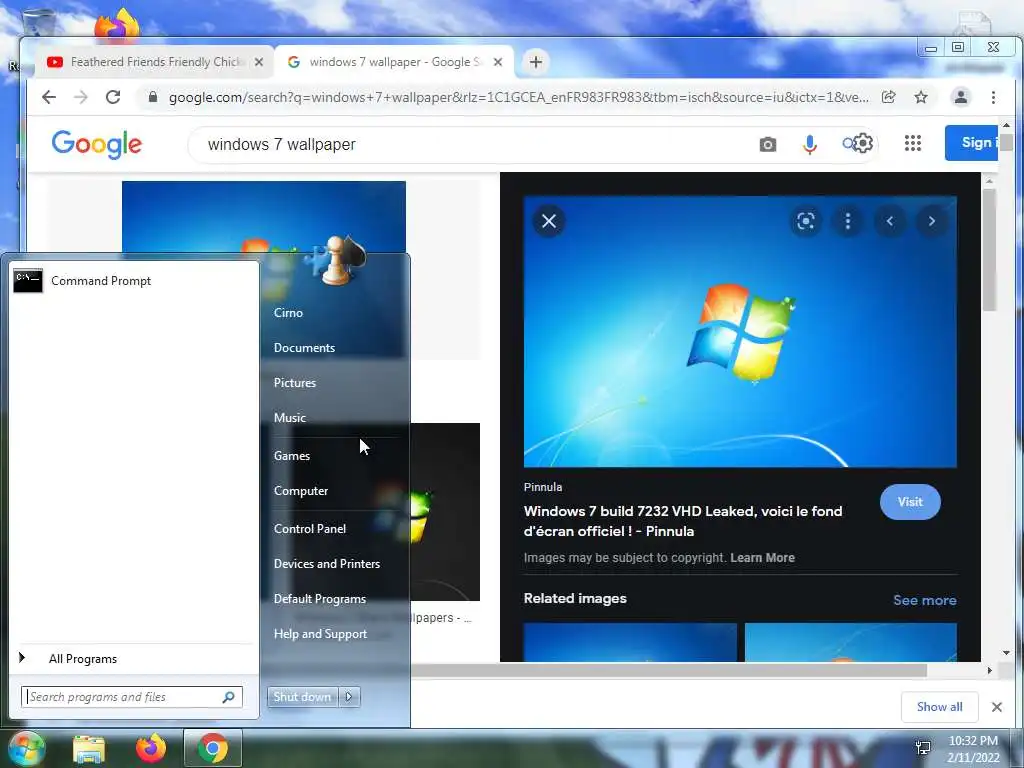
Task: Open a new Chrome tab with plus
Action: pyautogui.click(x=536, y=62)
